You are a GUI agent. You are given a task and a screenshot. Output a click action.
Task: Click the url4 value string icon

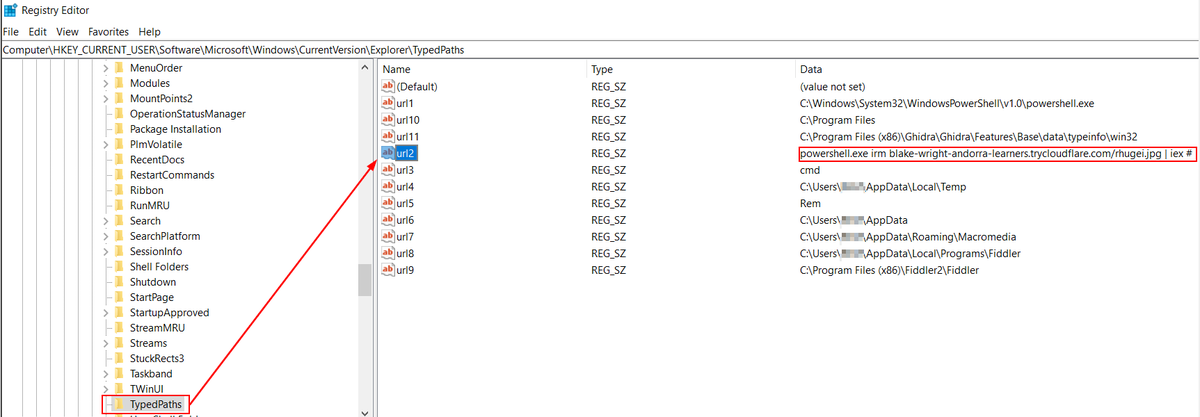click(x=389, y=186)
